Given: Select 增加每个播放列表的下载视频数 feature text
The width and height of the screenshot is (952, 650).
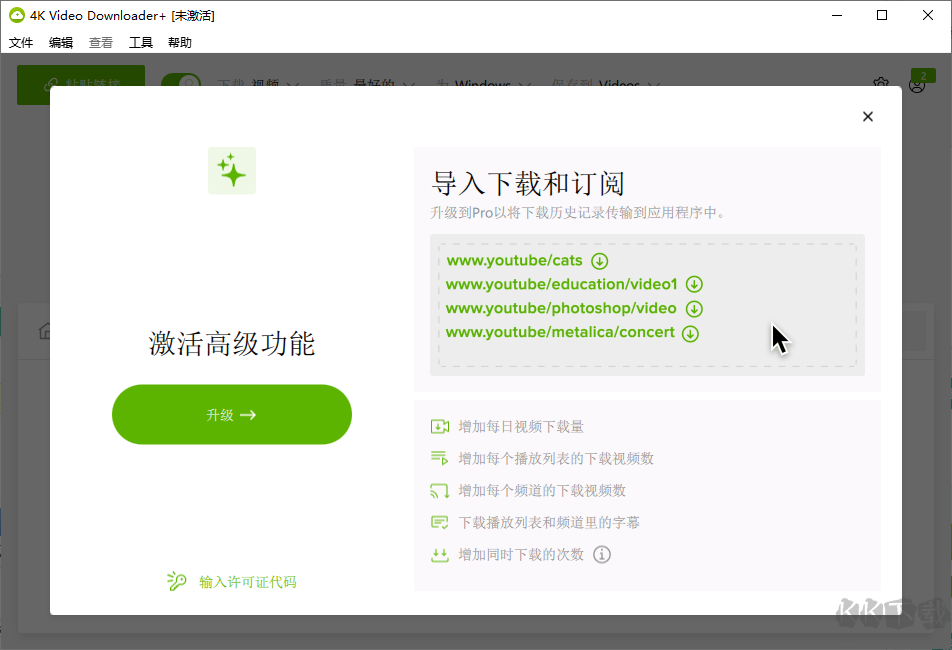Looking at the screenshot, I should [556, 458].
